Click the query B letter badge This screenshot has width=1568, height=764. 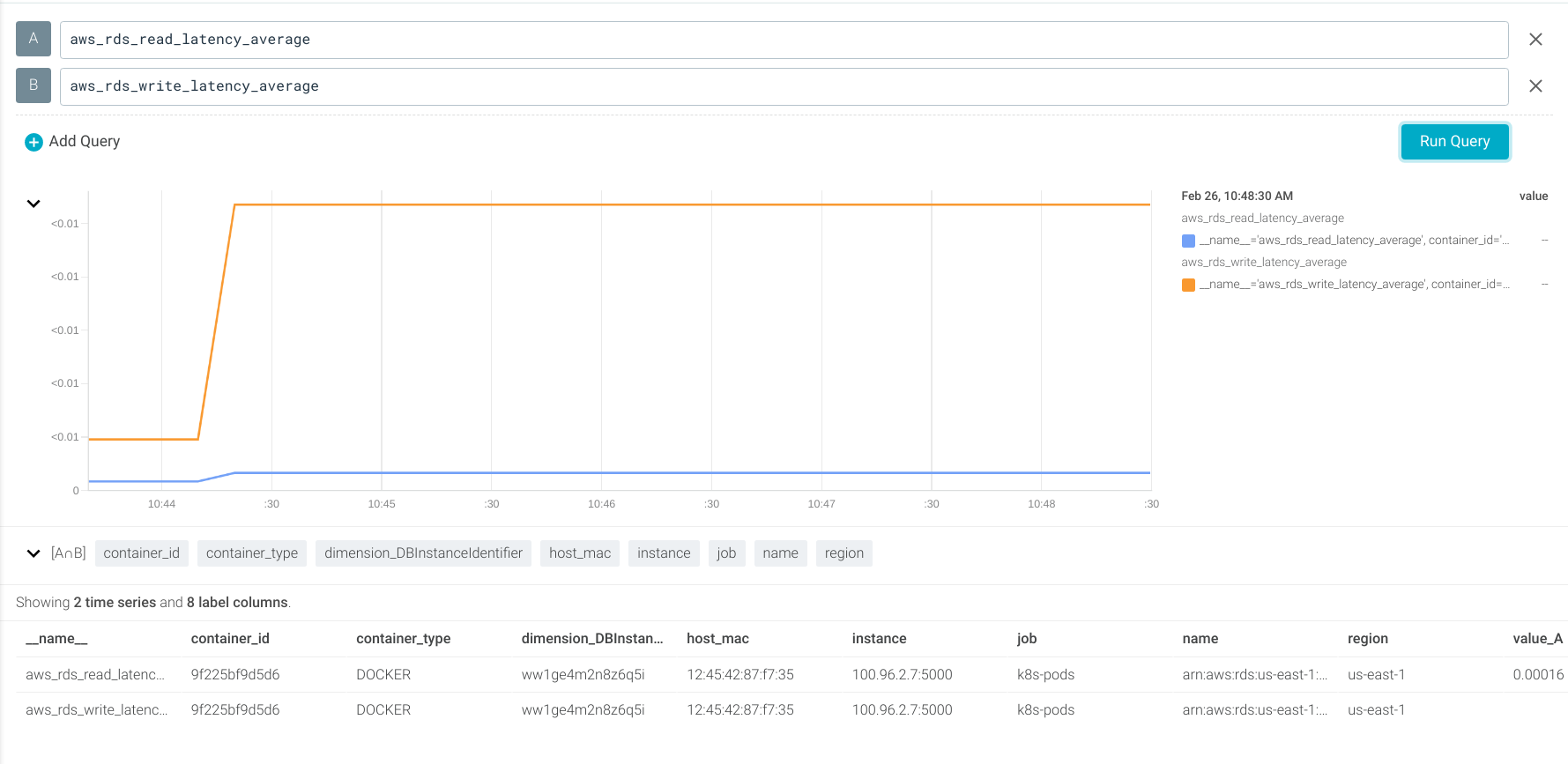33,85
